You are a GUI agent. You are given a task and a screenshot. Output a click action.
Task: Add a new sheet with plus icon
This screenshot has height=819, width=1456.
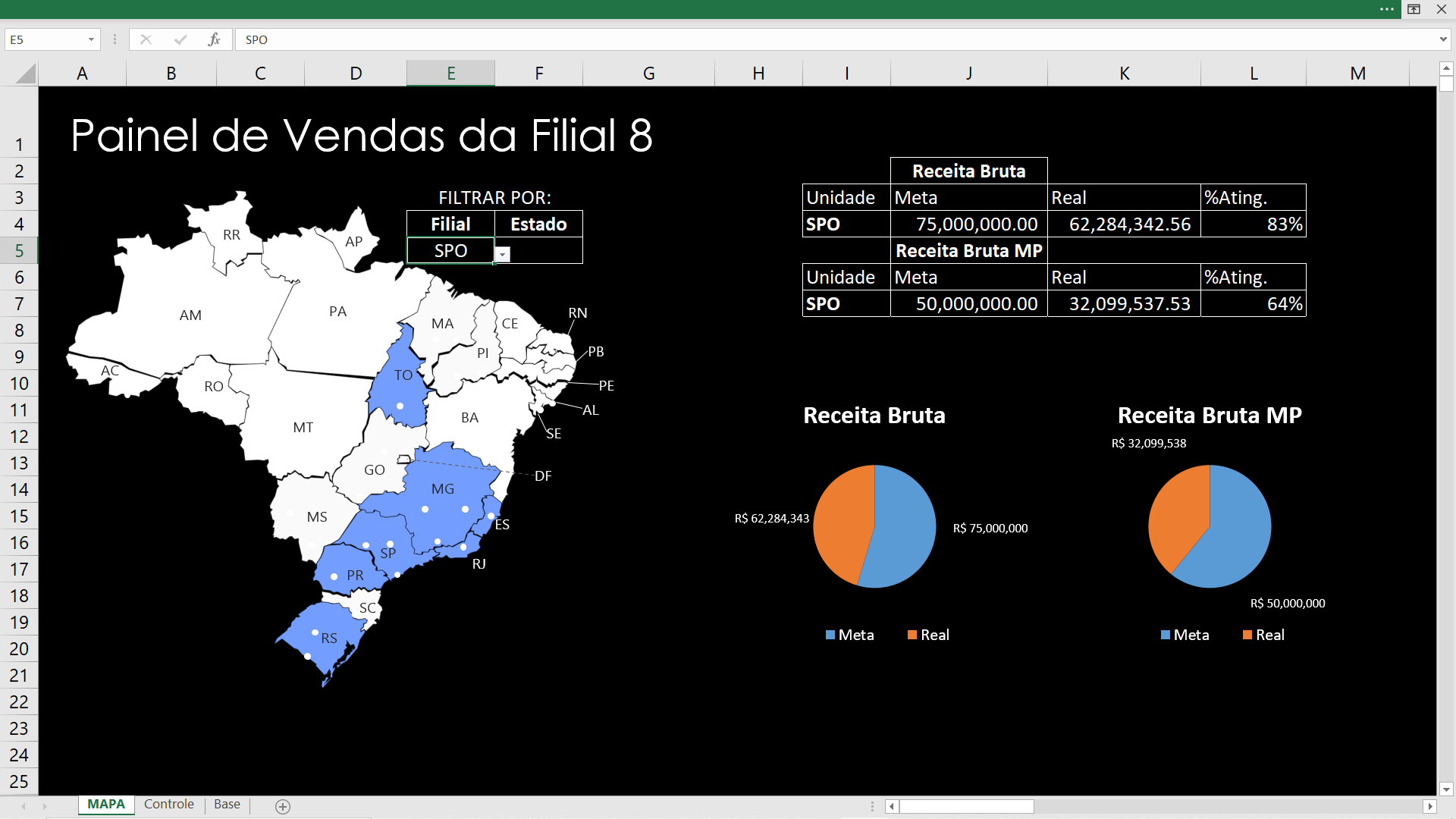(x=283, y=806)
